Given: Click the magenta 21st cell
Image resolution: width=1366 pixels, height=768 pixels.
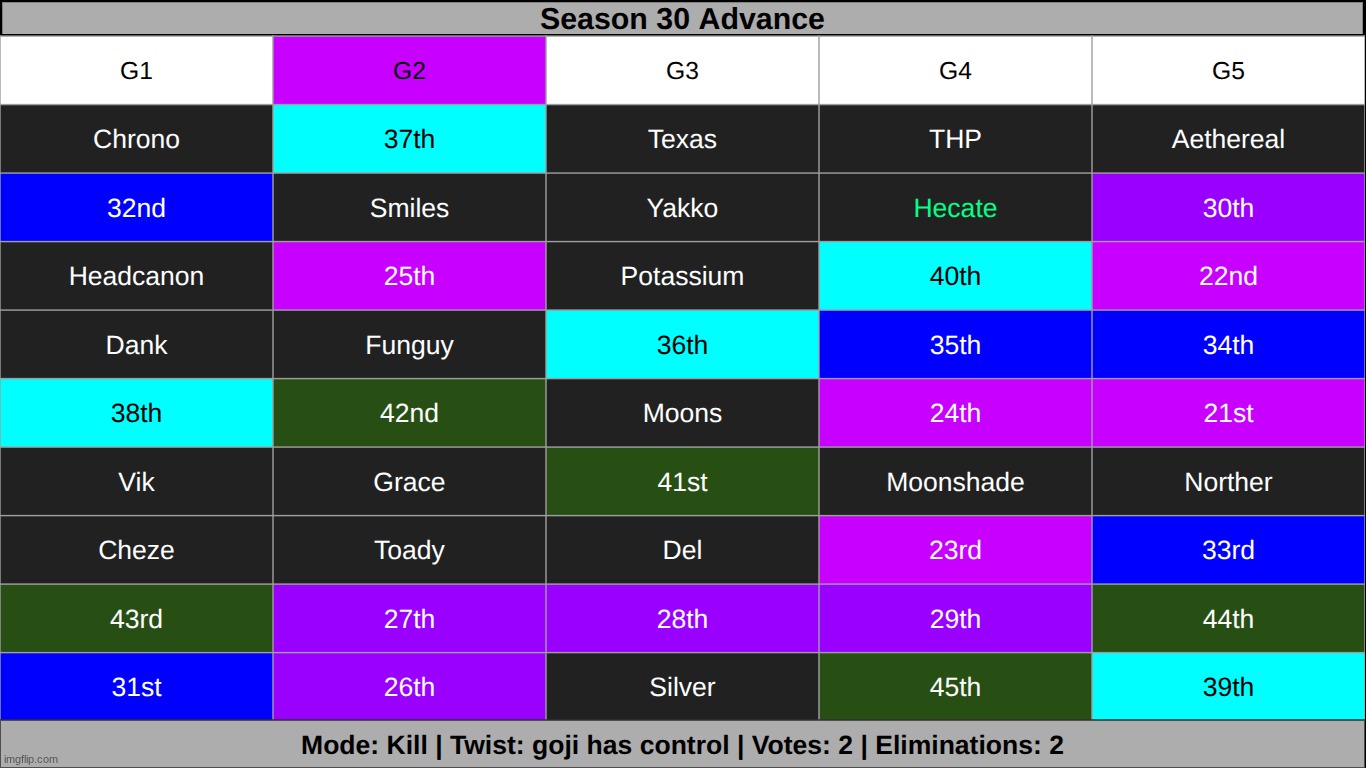Looking at the screenshot, I should click(1228, 413).
